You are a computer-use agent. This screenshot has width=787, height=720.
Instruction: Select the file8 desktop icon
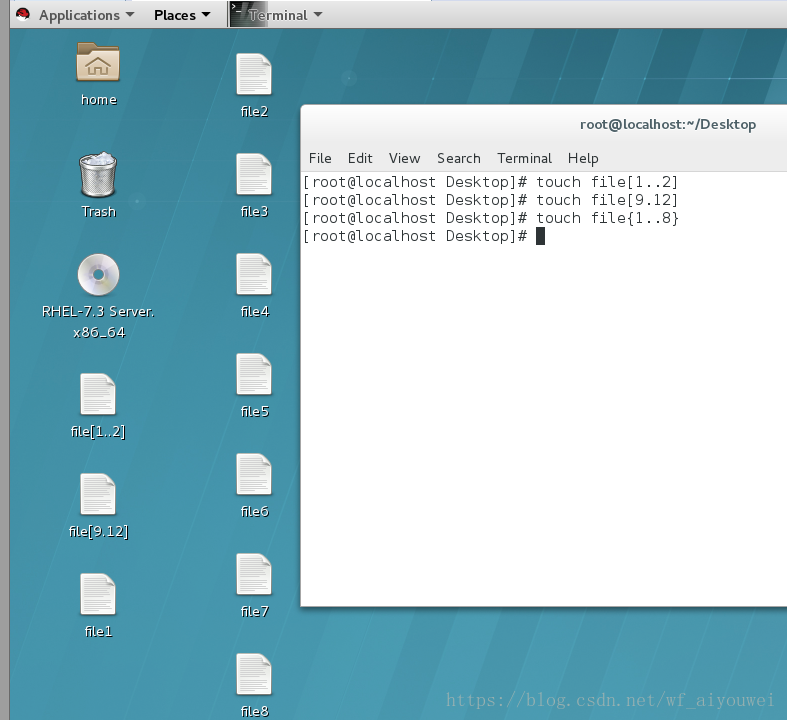pyautogui.click(x=254, y=674)
